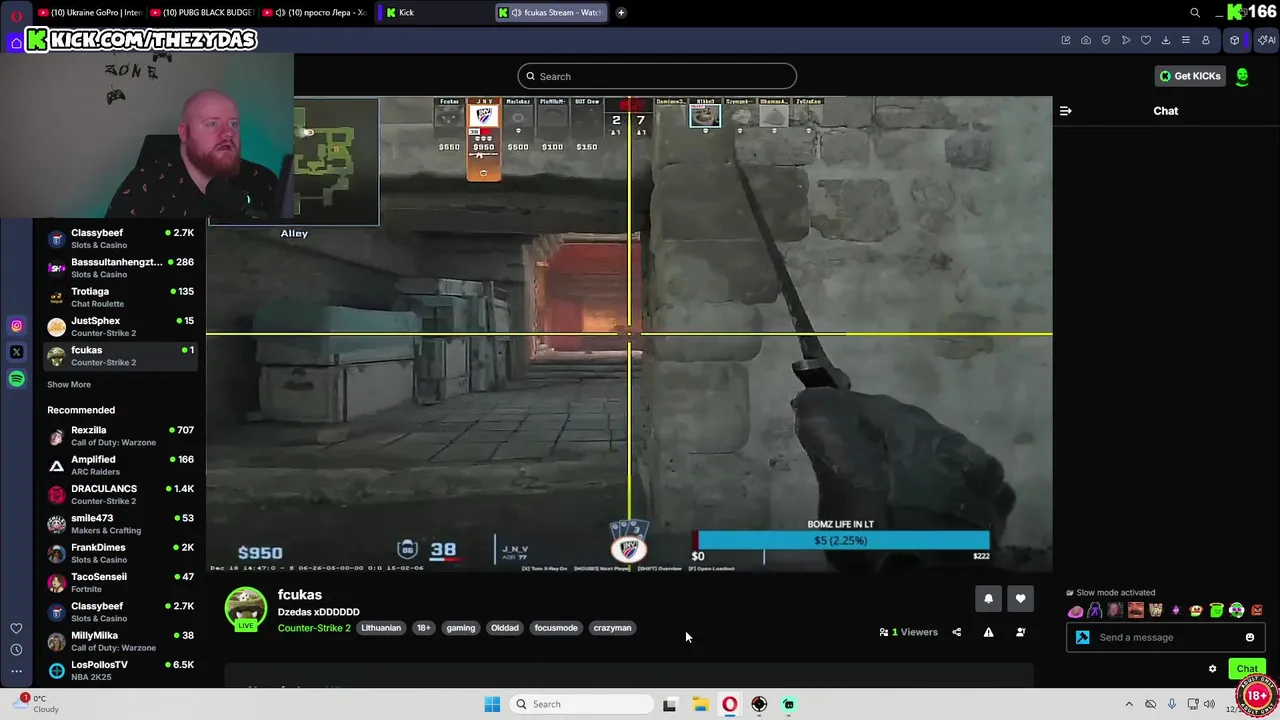Click the Send a message chat input

(1165, 637)
